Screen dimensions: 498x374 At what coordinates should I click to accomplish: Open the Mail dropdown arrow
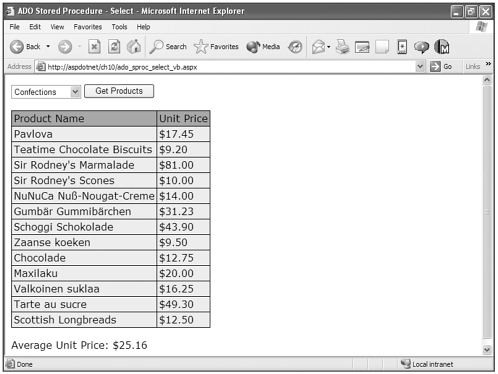(x=329, y=47)
